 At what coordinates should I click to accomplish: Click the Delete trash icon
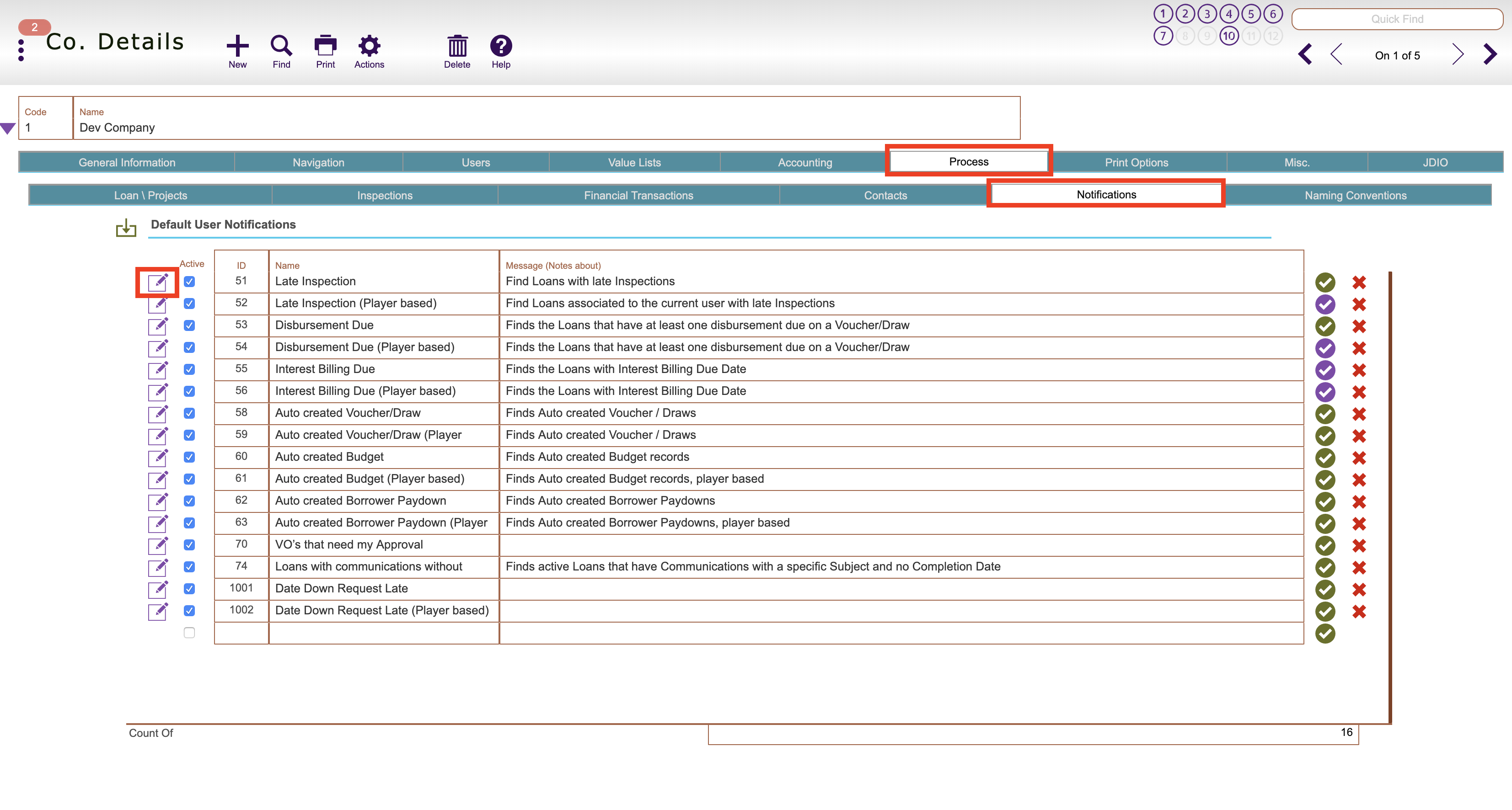(457, 46)
